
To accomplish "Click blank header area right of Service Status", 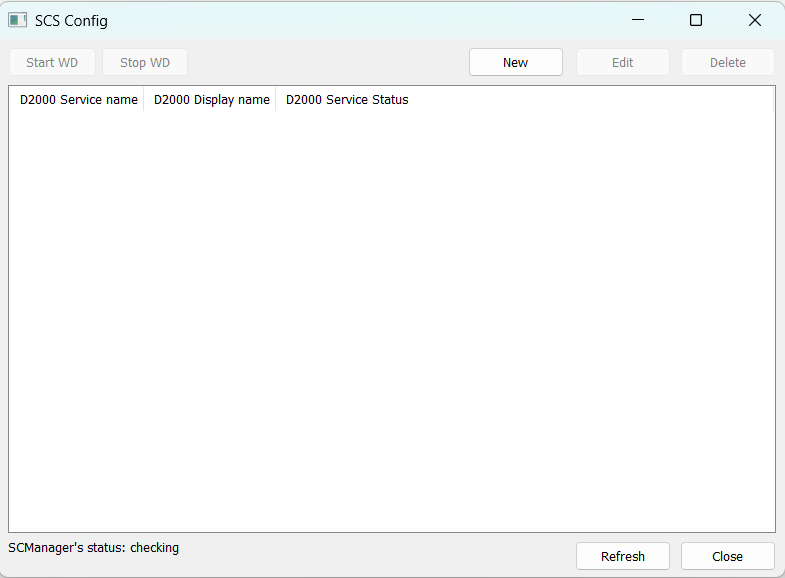I will [590, 100].
